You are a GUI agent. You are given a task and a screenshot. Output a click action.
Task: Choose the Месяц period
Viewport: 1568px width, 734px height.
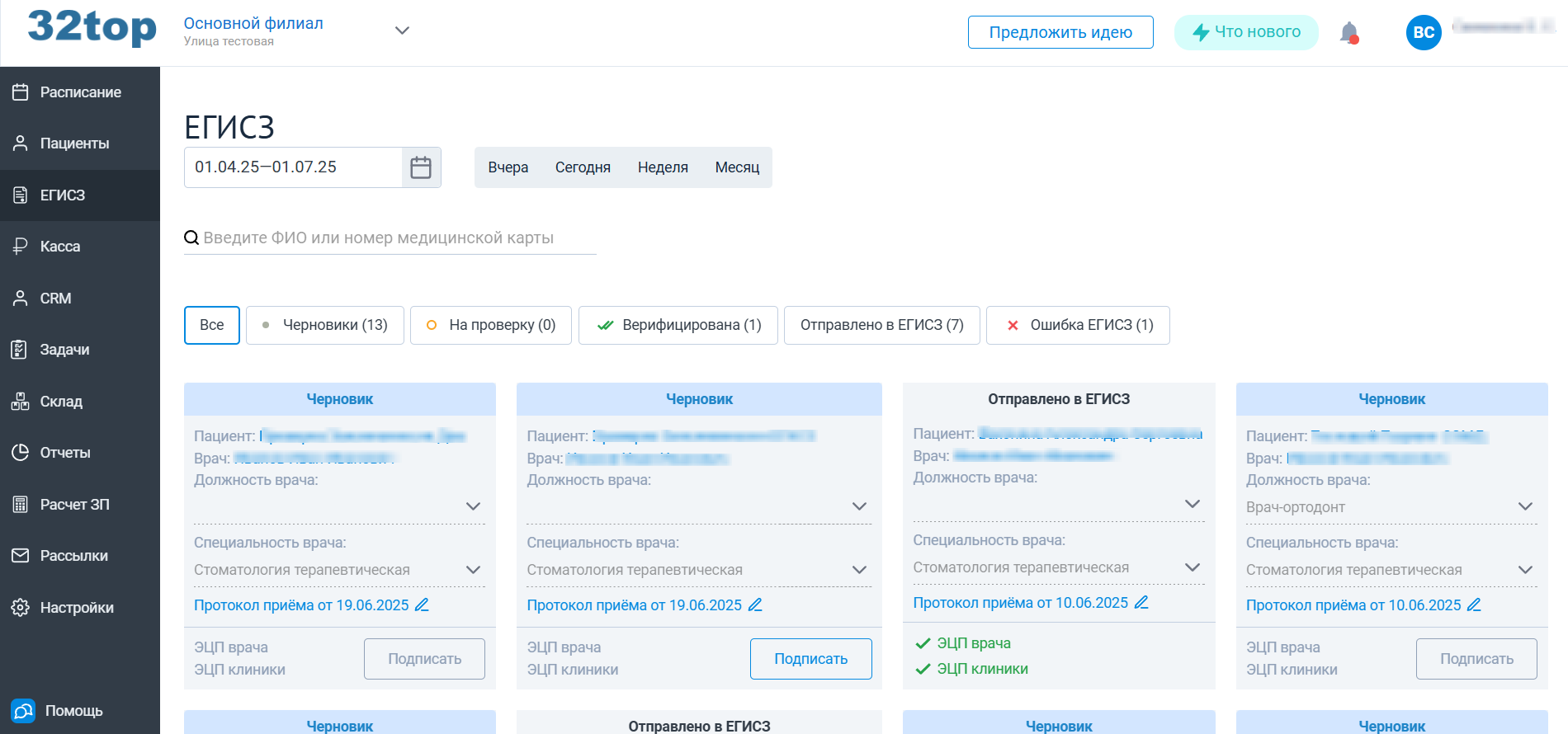(x=737, y=167)
